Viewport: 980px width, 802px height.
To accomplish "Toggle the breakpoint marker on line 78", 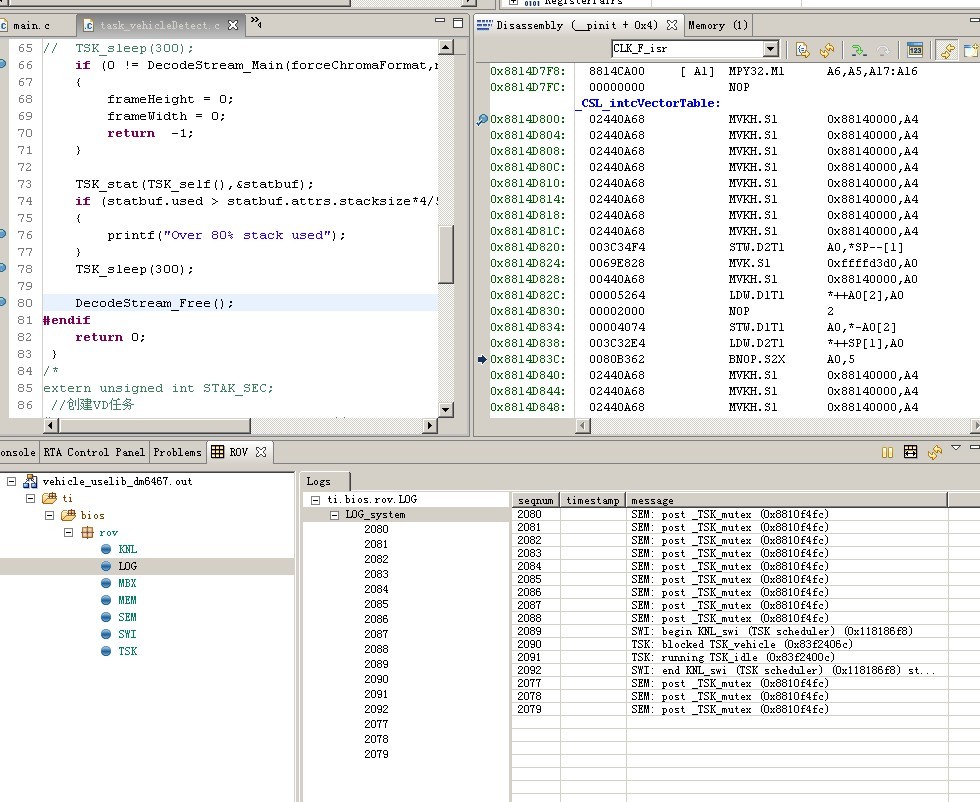I will [x=2, y=268].
